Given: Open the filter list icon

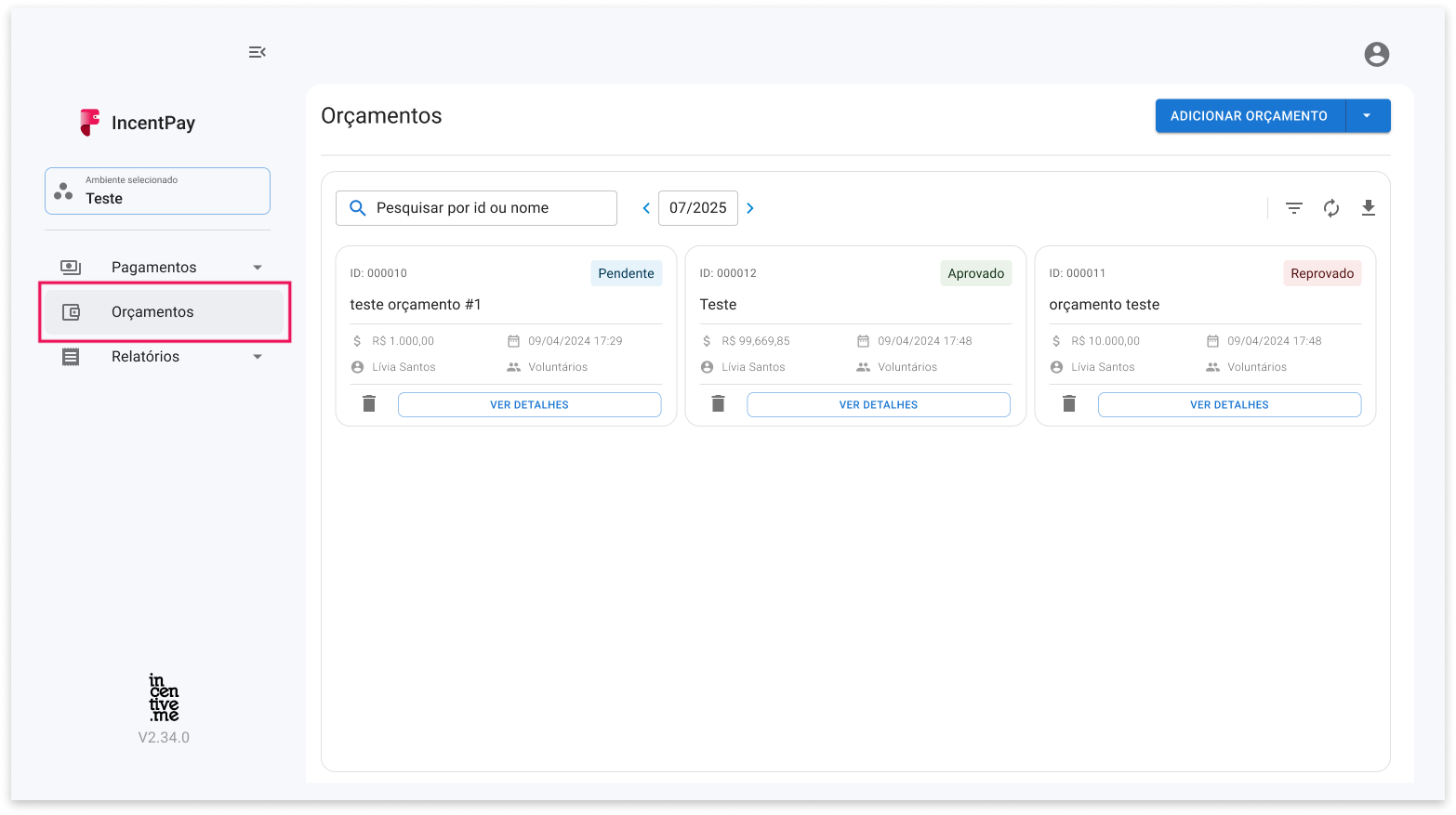Looking at the screenshot, I should [x=1294, y=208].
